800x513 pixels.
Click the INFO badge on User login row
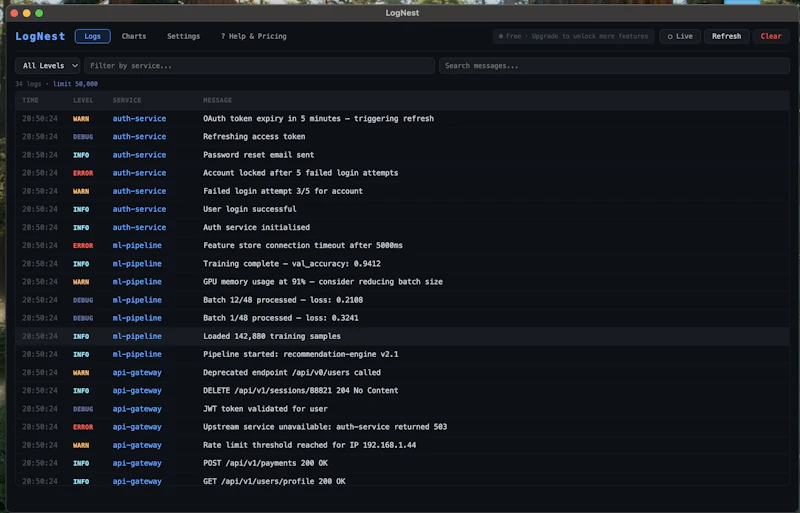click(81, 209)
